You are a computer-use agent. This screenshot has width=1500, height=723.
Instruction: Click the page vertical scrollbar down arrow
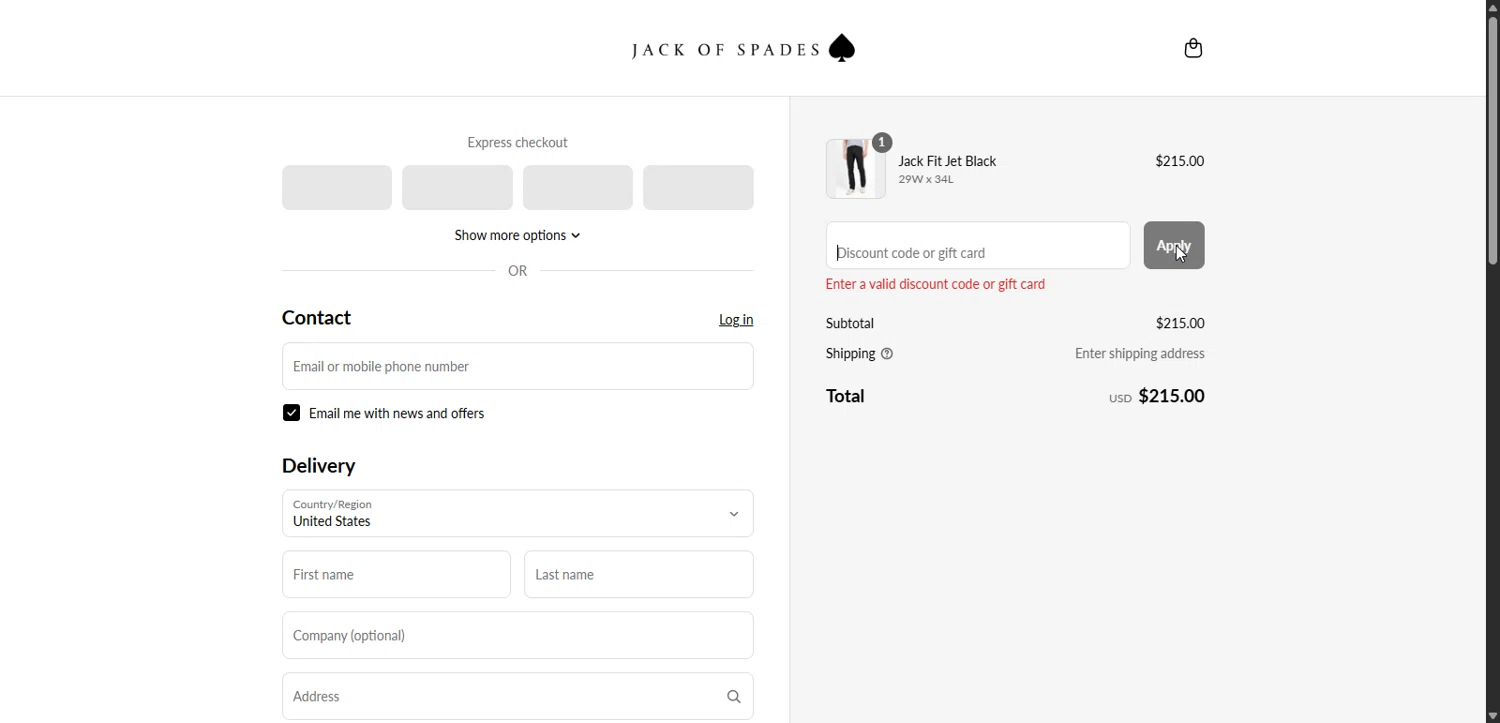[1492, 716]
